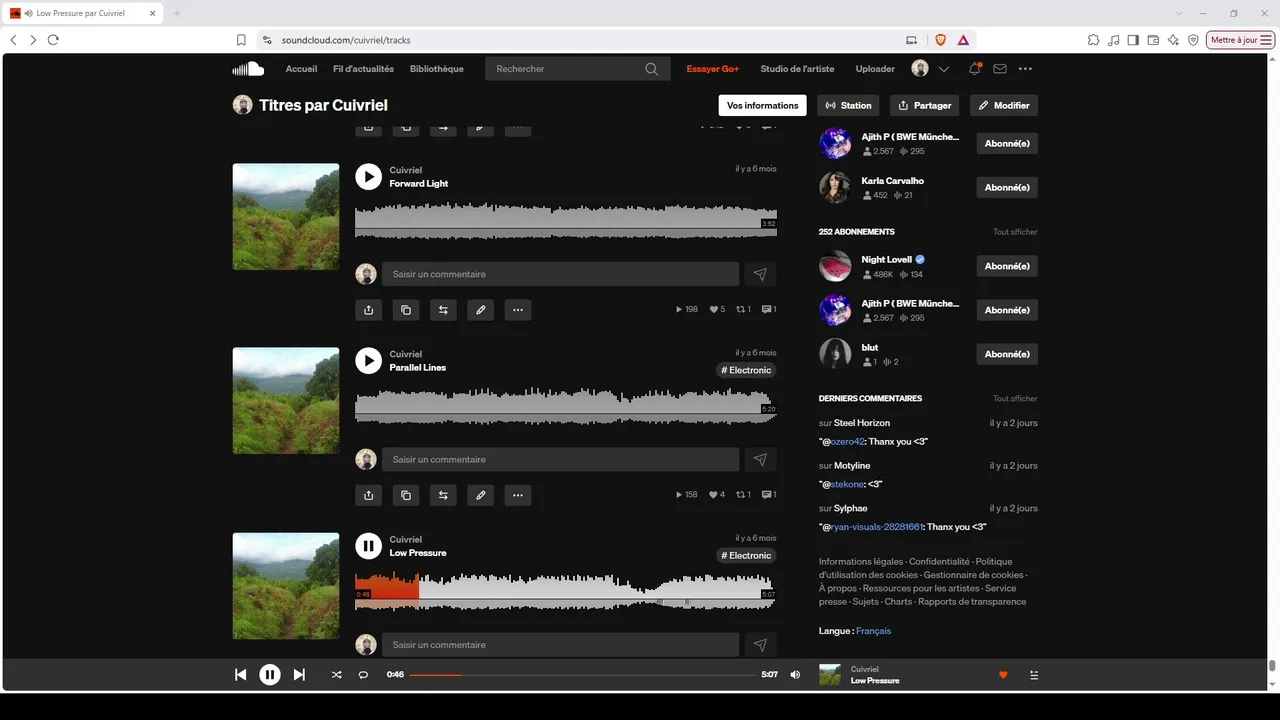
Task: Pause the Low Pressure track in list
Action: (368, 546)
